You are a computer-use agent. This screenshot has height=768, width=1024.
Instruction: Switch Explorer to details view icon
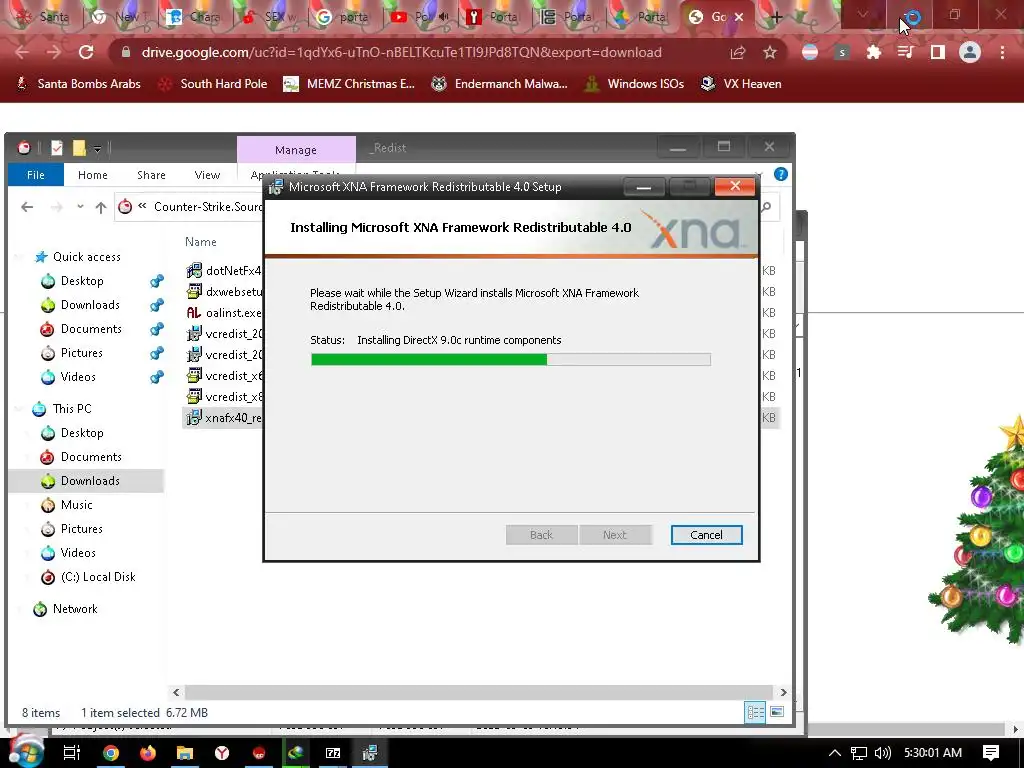coord(756,712)
